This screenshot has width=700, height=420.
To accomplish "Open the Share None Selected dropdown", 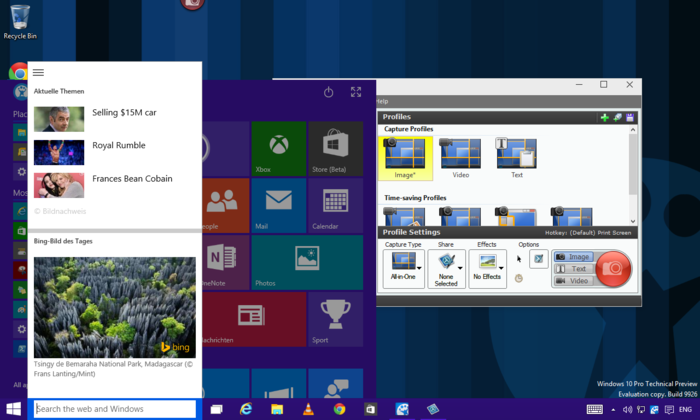I will coord(446,269).
